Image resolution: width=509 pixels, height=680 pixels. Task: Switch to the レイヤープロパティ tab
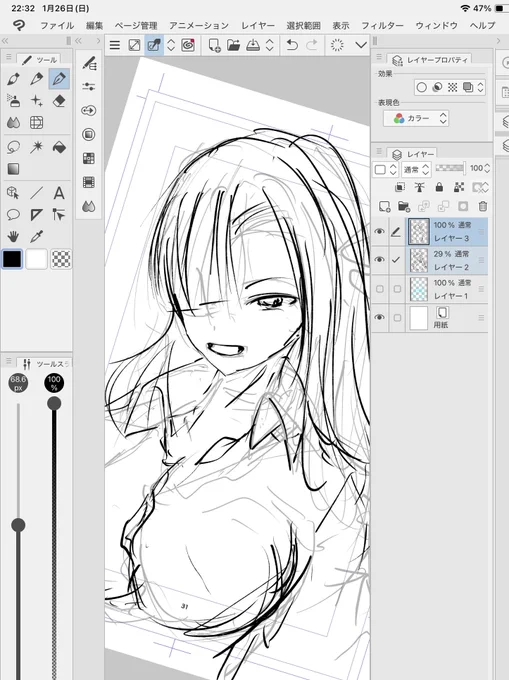click(x=431, y=60)
